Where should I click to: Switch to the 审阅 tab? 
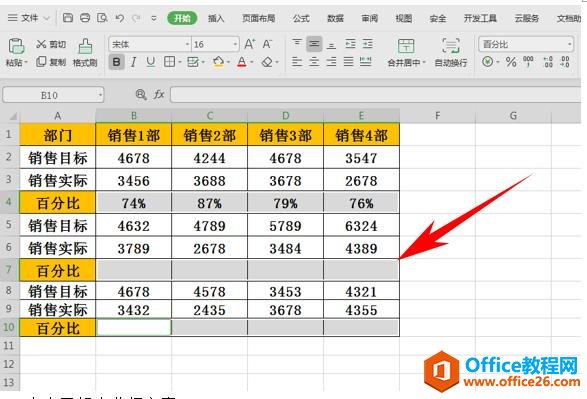(369, 18)
